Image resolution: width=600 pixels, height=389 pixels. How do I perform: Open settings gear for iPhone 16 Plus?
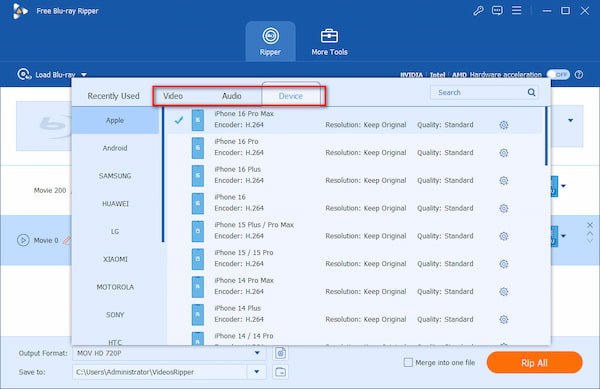(504, 181)
